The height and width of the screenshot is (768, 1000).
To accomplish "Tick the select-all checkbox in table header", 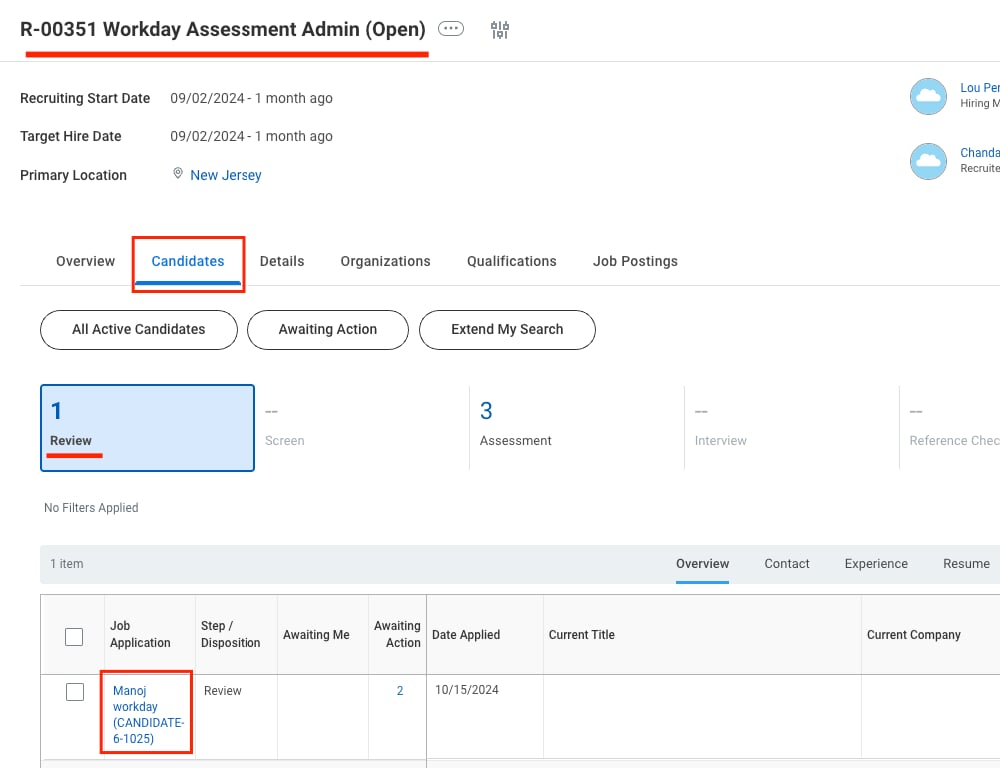I will (74, 637).
